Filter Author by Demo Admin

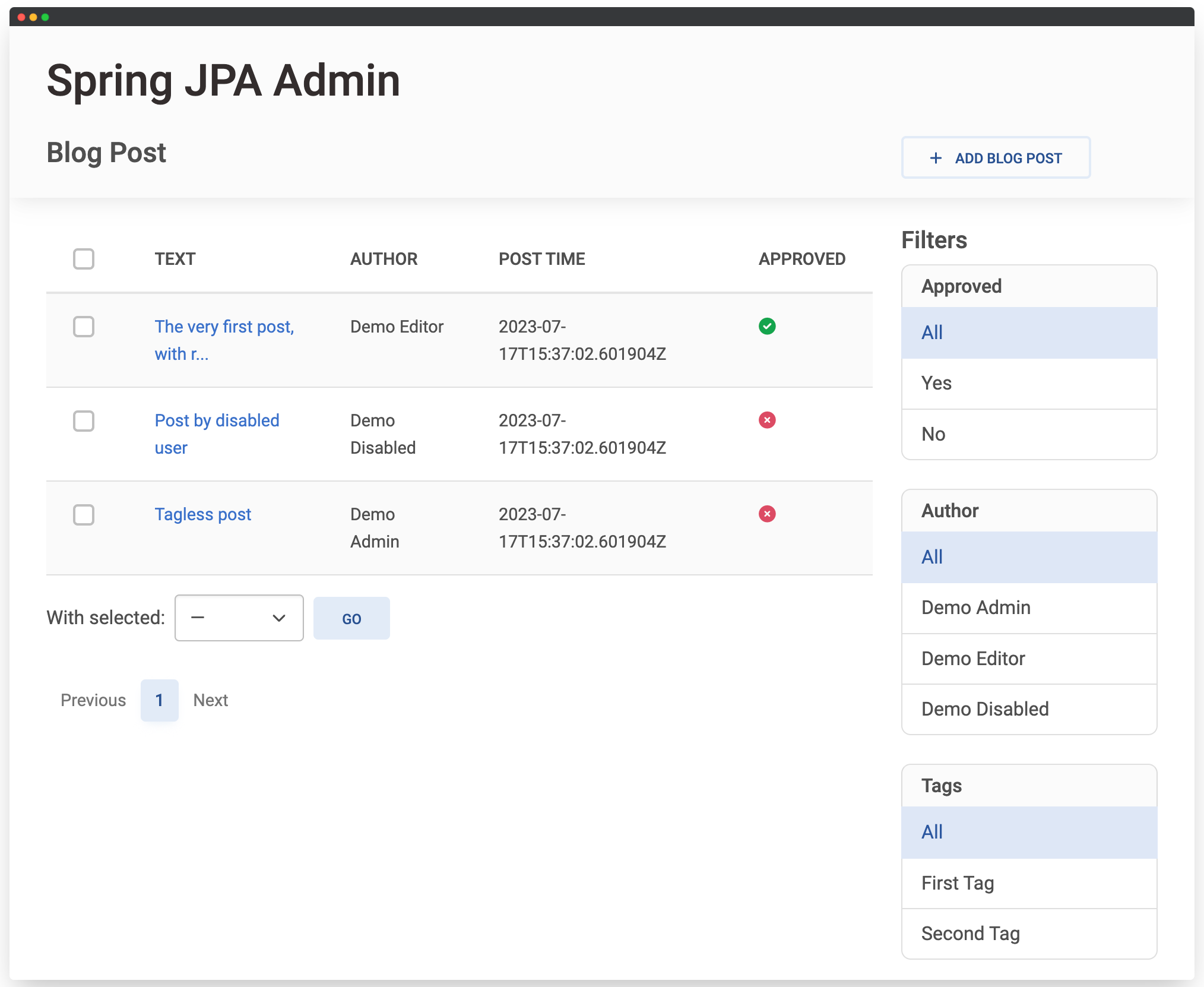pos(1029,608)
